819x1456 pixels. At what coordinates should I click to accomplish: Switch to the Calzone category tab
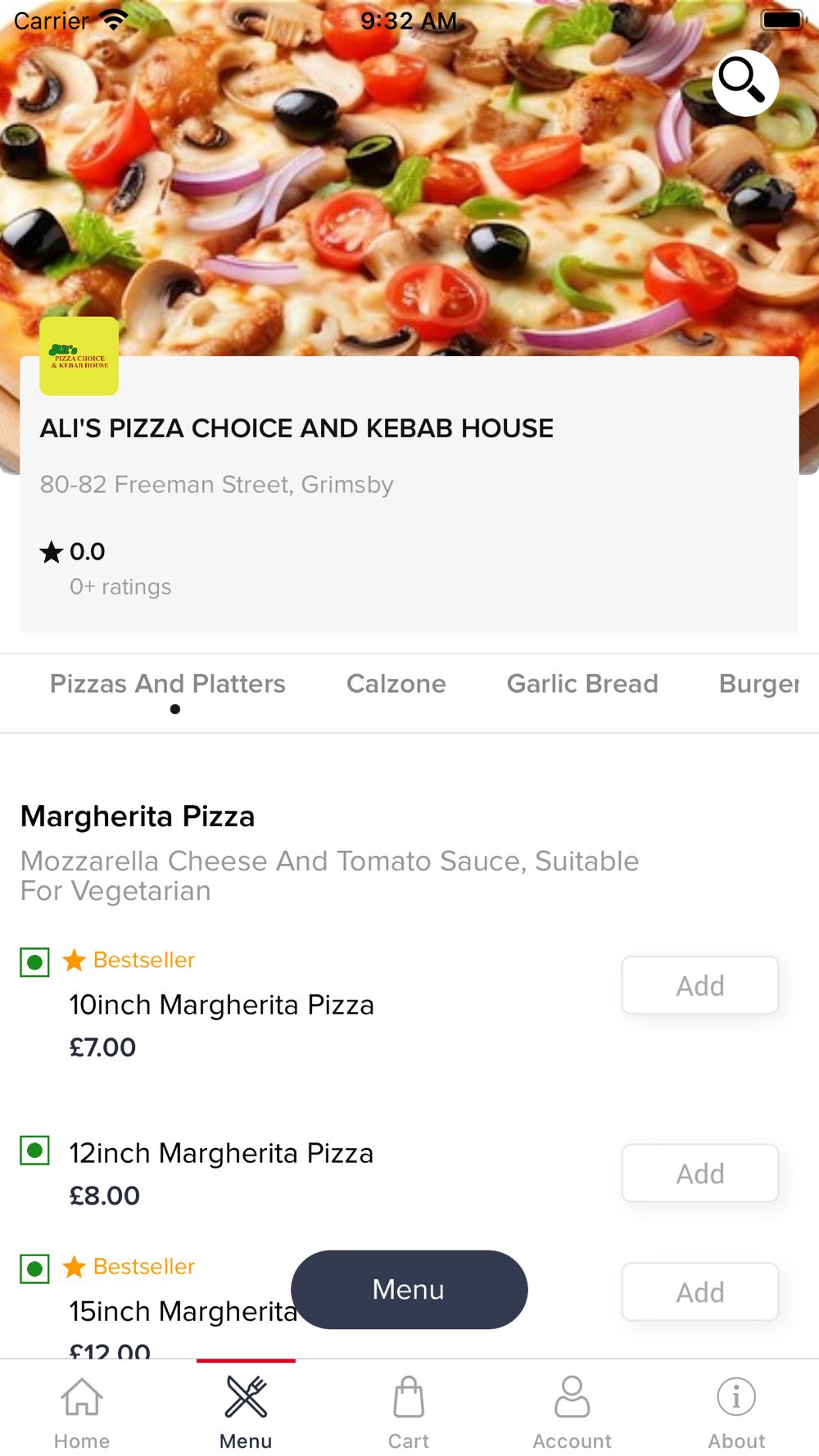click(x=396, y=684)
